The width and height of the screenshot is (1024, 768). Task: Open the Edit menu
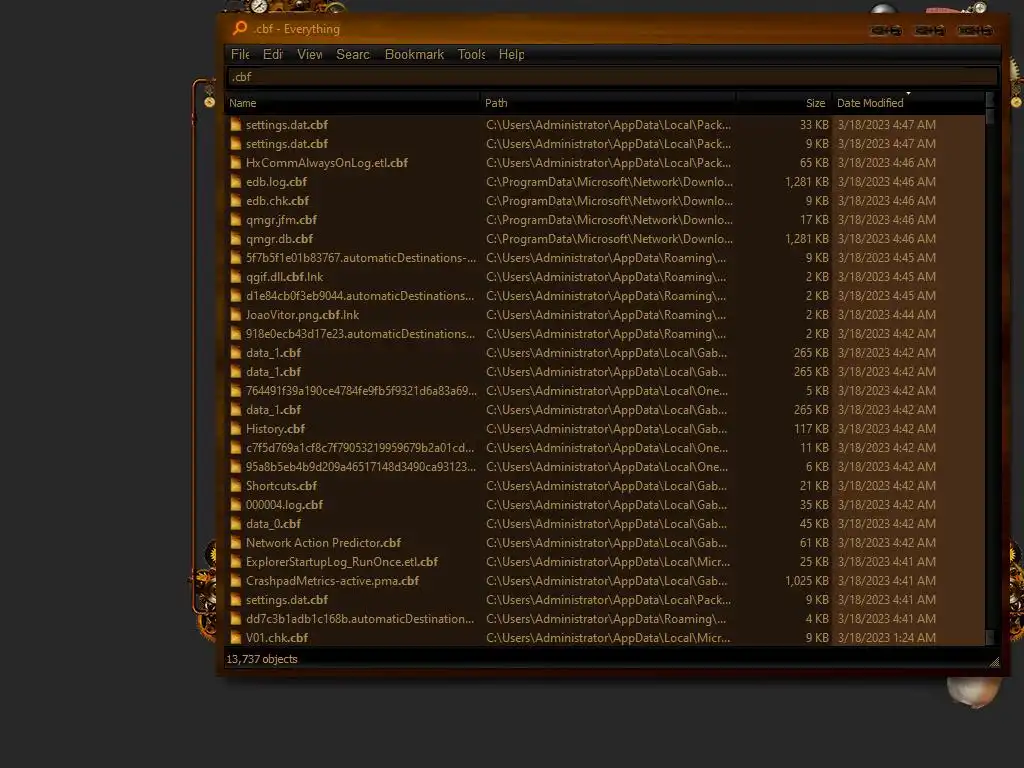(272, 55)
